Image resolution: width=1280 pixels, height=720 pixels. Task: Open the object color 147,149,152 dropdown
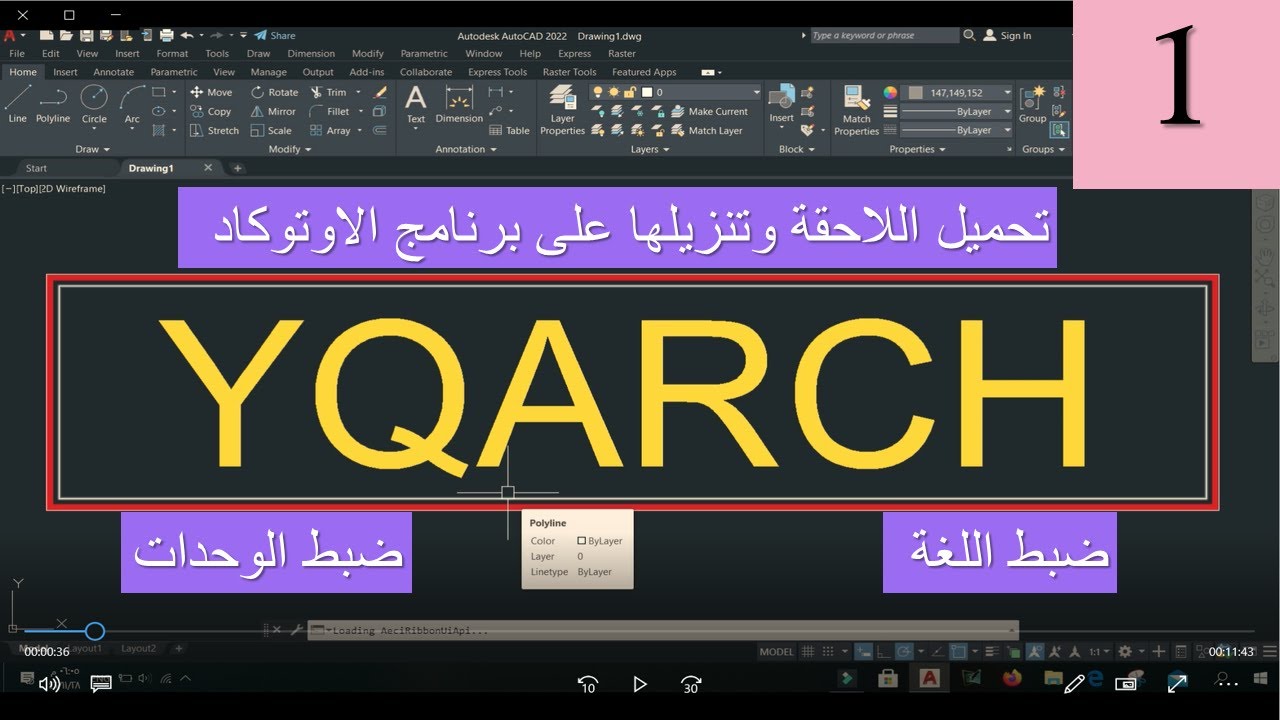[1007, 92]
